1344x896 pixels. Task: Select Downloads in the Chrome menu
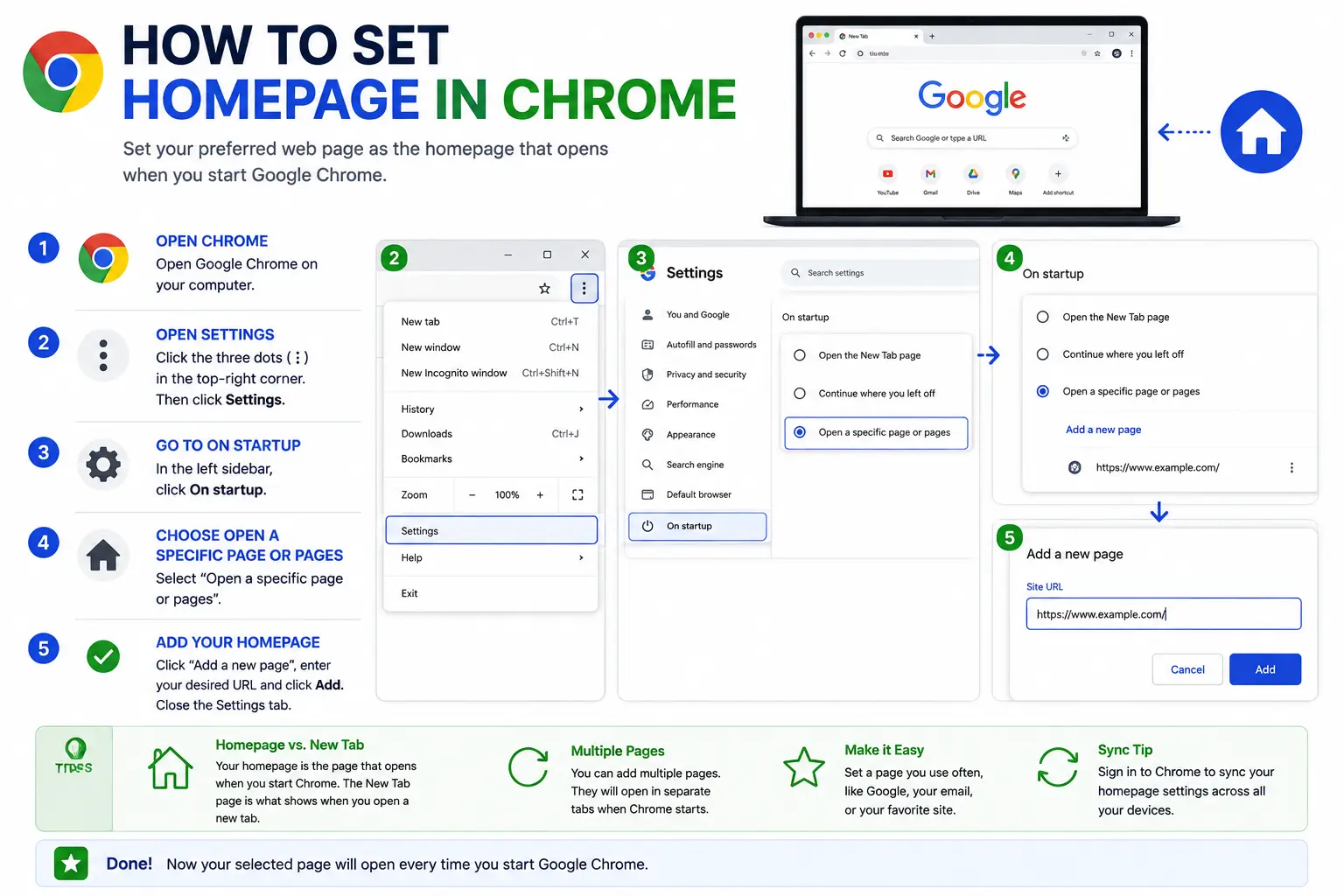(491, 434)
